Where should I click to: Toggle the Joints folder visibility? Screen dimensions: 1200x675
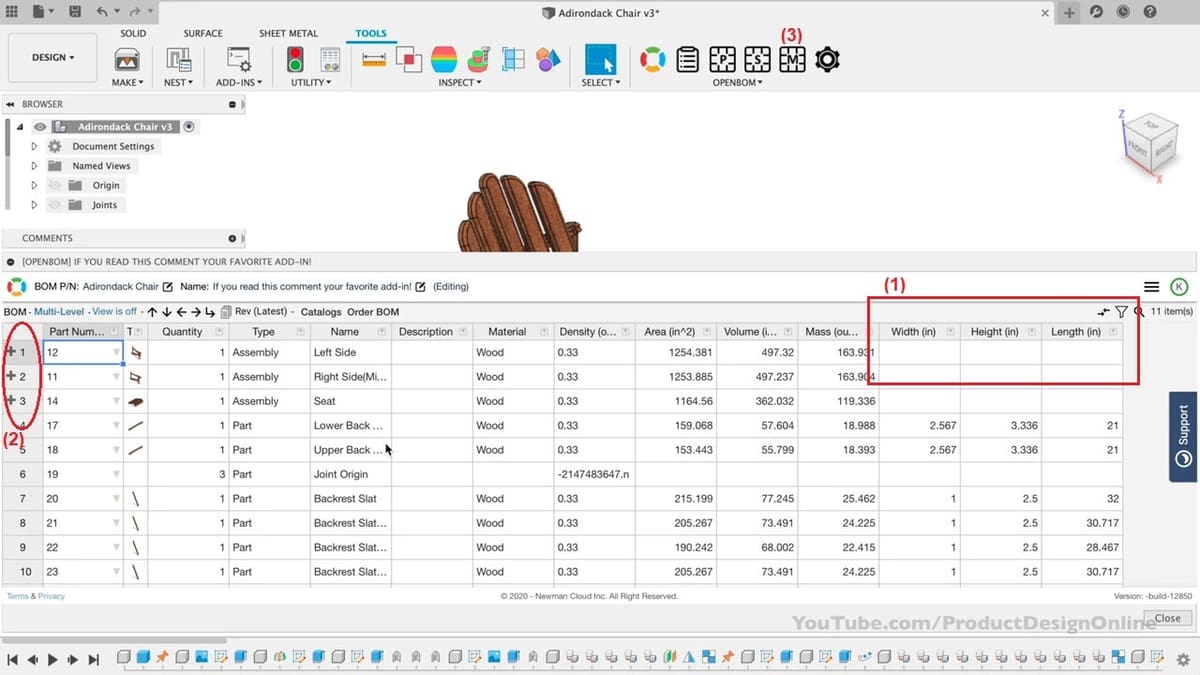pos(54,205)
